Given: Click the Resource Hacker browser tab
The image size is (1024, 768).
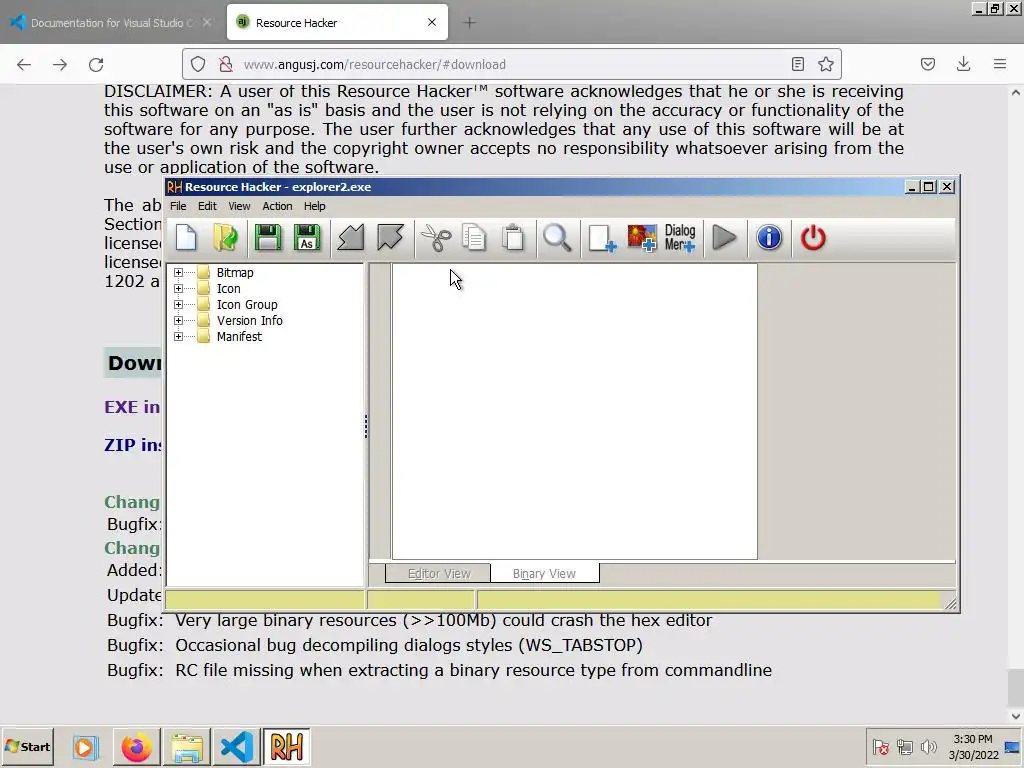Looking at the screenshot, I should point(337,22).
